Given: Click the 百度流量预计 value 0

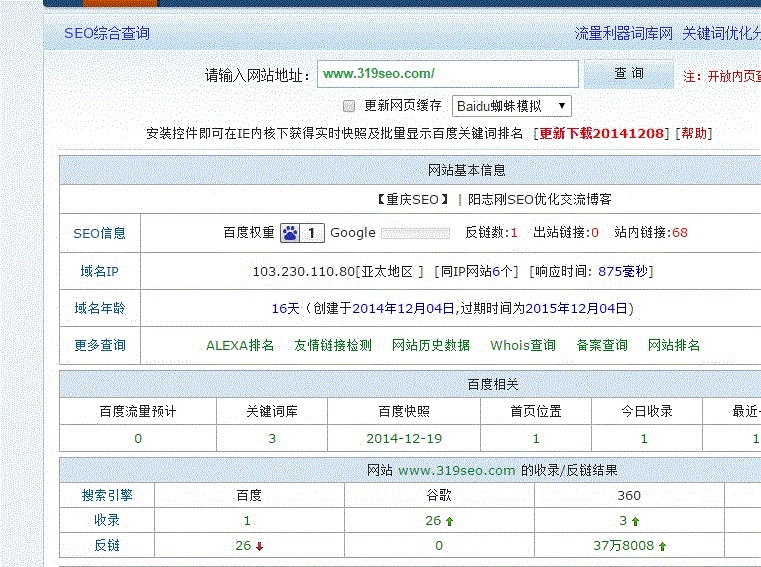Looking at the screenshot, I should pos(138,439).
